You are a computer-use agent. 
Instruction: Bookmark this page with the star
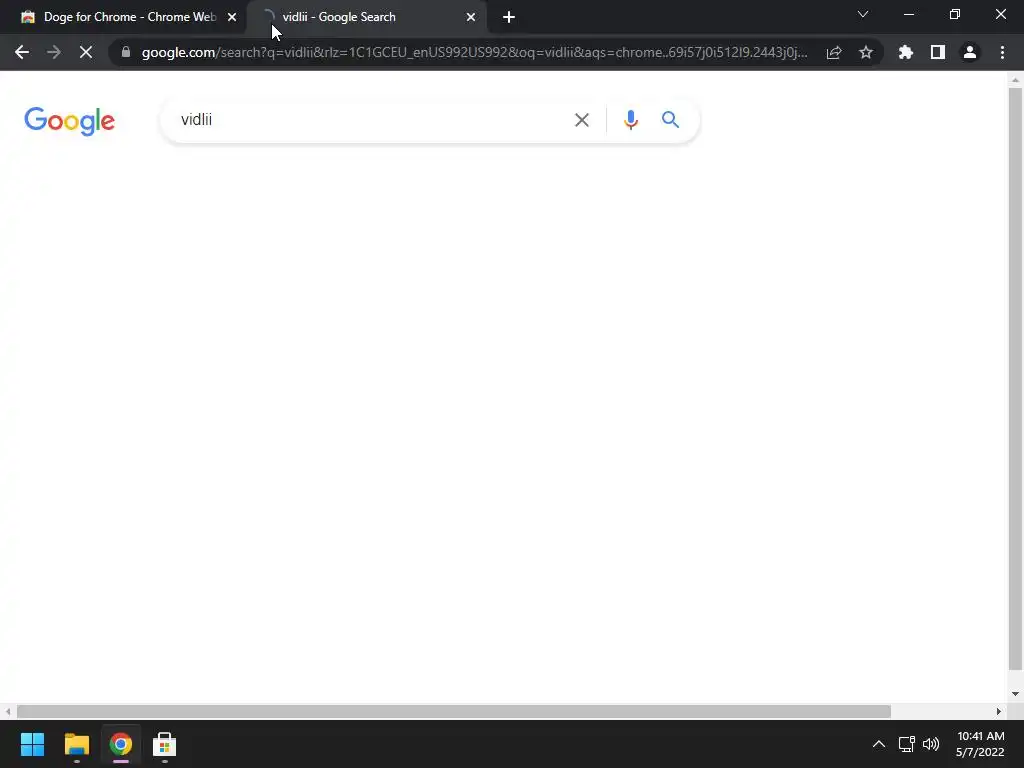click(x=865, y=52)
